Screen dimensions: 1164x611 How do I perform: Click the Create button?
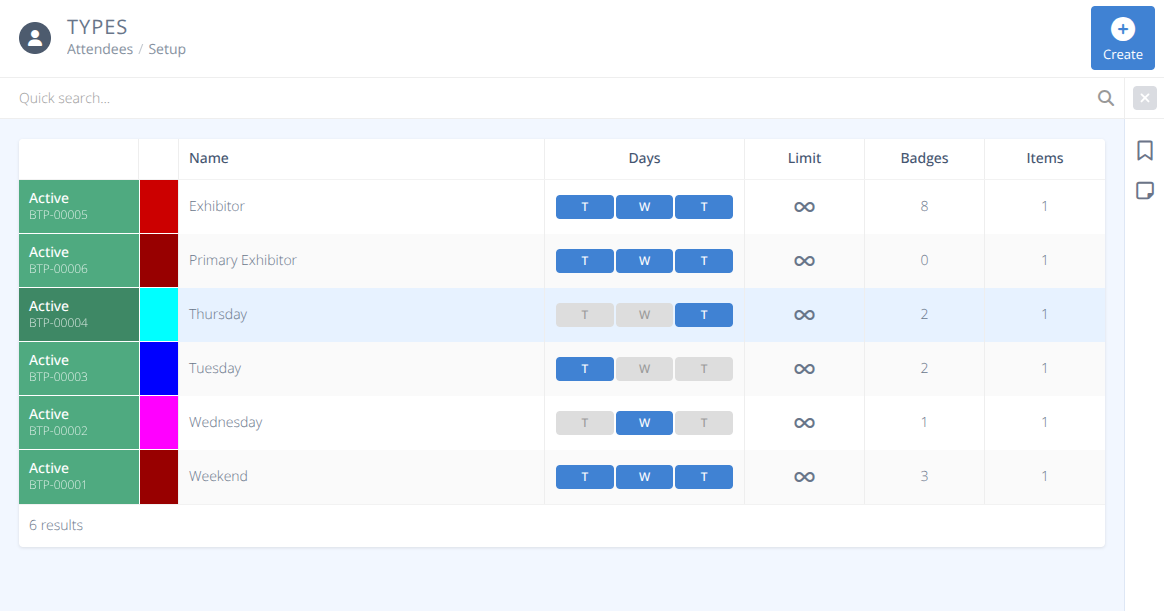click(1122, 38)
